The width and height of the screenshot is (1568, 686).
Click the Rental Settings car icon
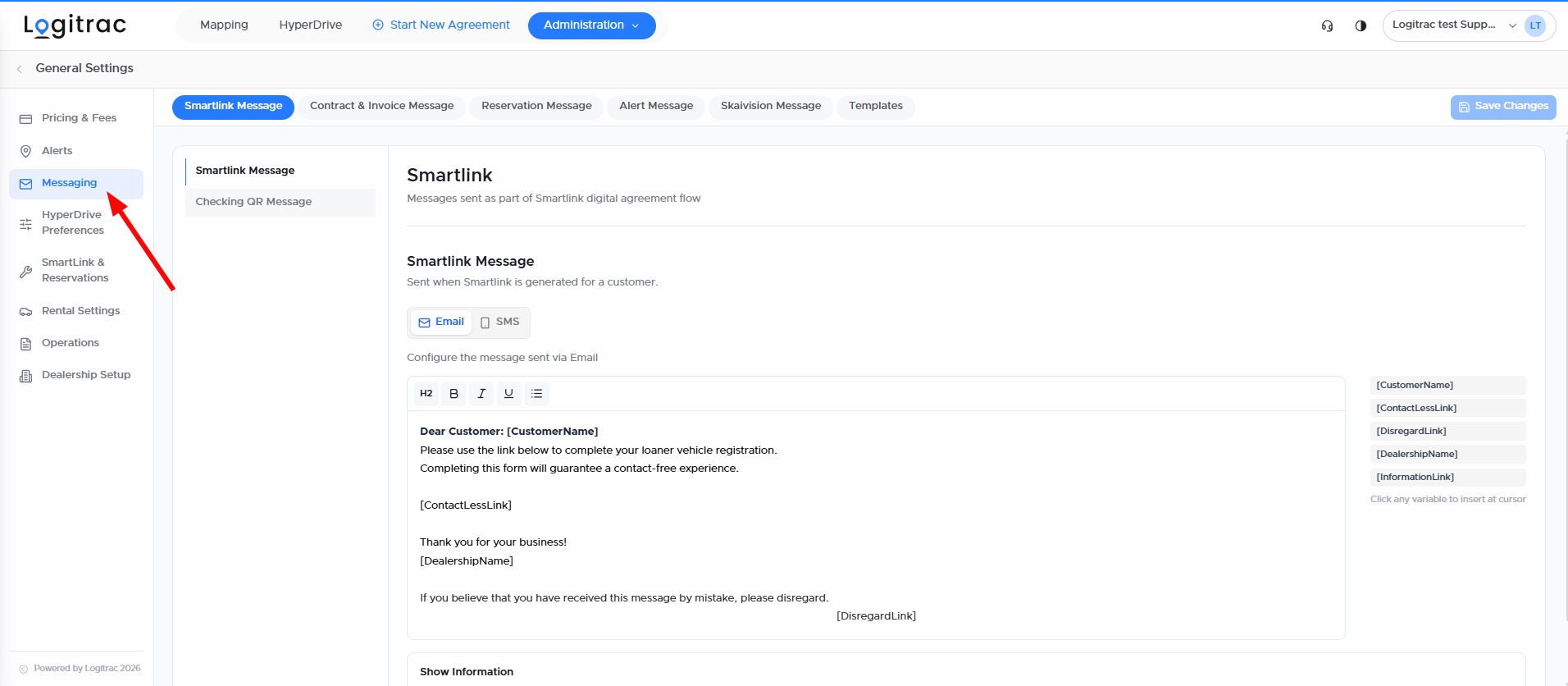[x=25, y=312]
